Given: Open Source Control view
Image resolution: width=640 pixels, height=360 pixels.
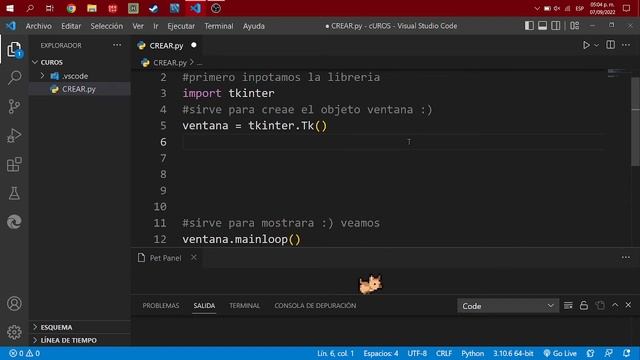Looking at the screenshot, I should (14, 106).
